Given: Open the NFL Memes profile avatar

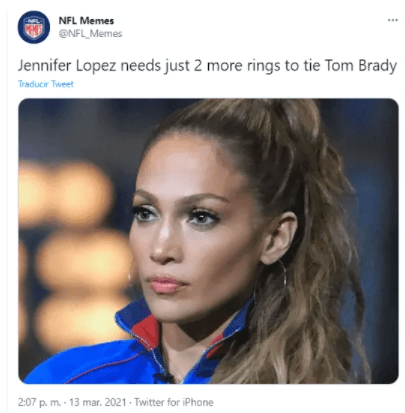Looking at the screenshot, I should [34, 27].
